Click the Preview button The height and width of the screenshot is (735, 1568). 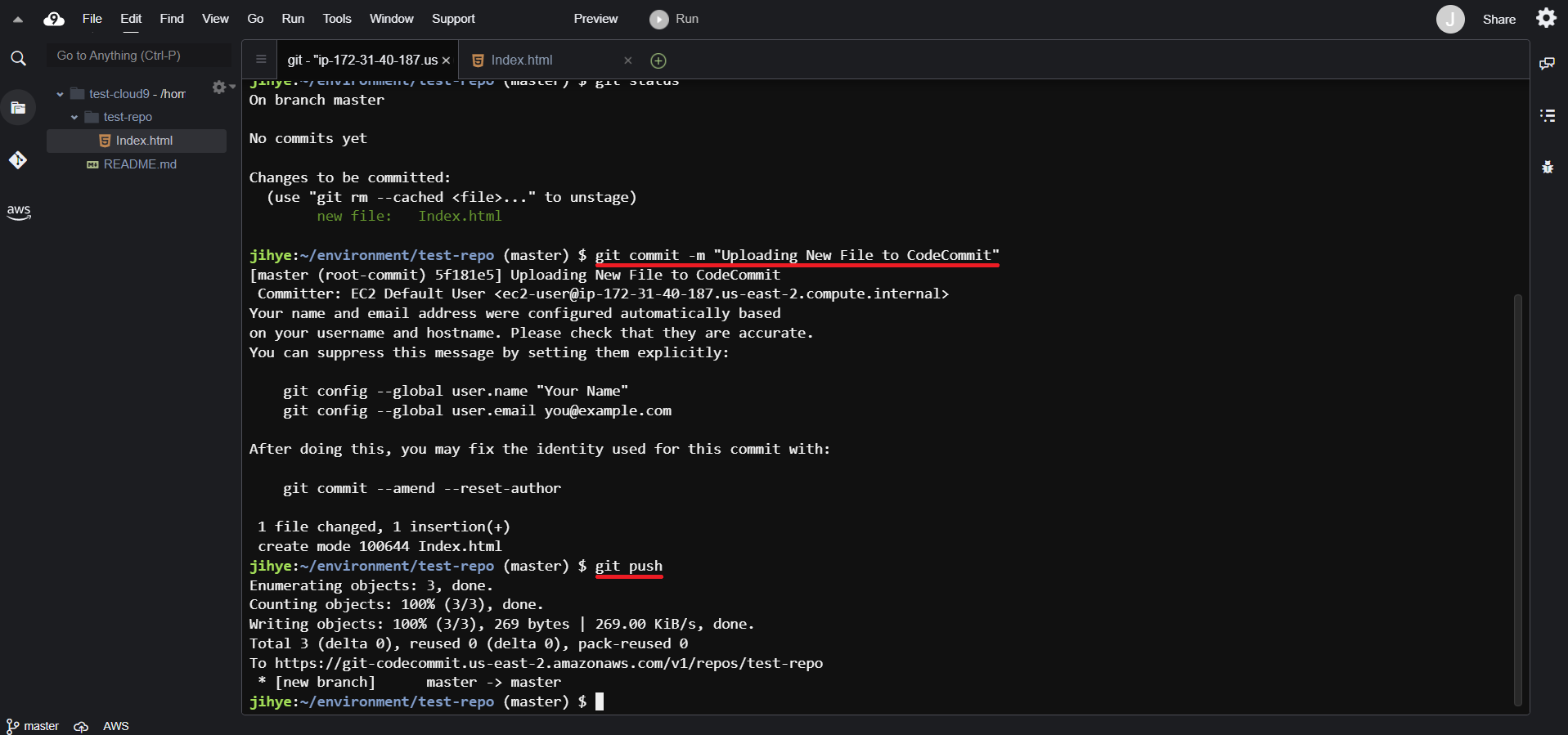coord(595,19)
